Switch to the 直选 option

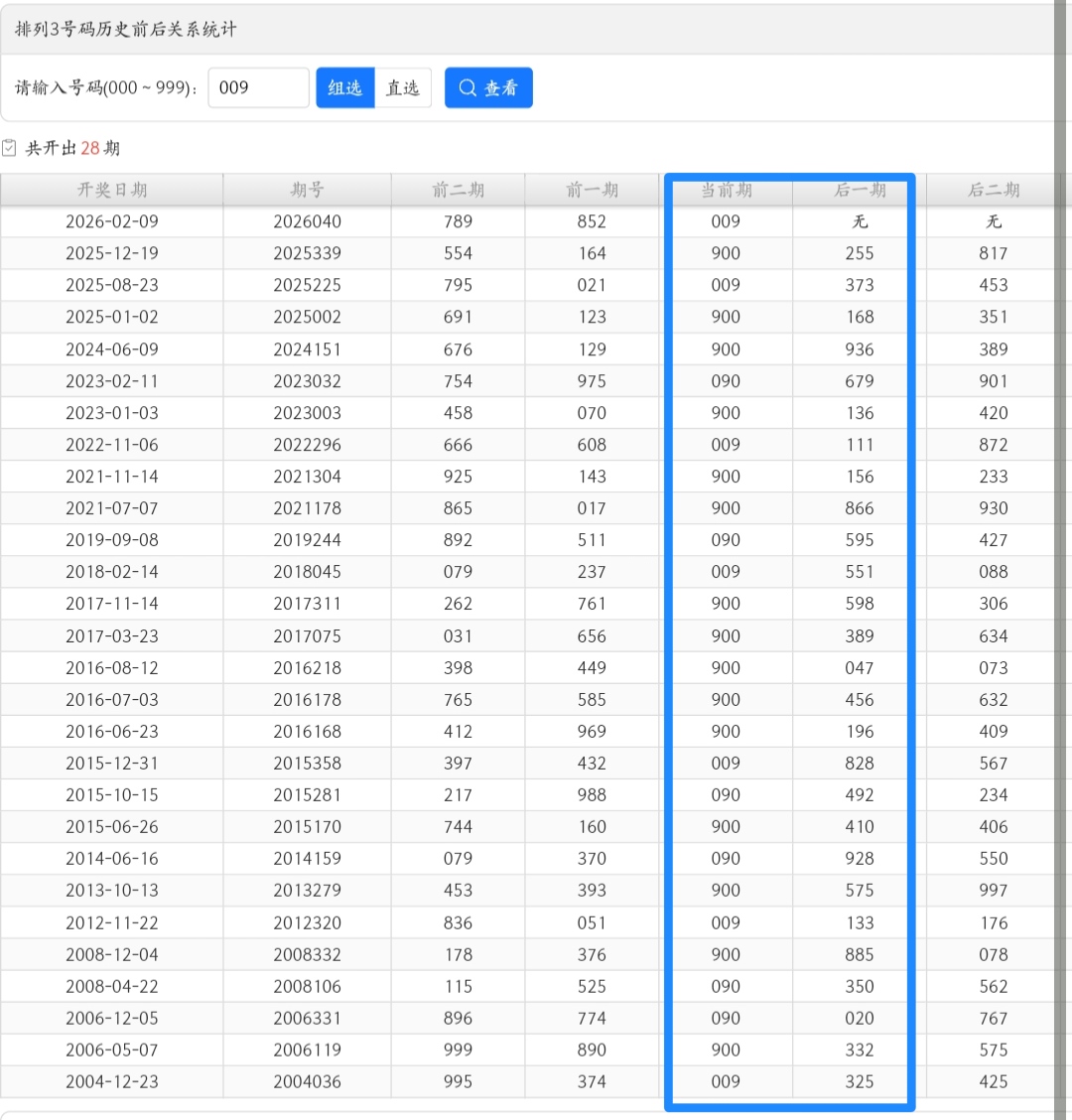[402, 88]
